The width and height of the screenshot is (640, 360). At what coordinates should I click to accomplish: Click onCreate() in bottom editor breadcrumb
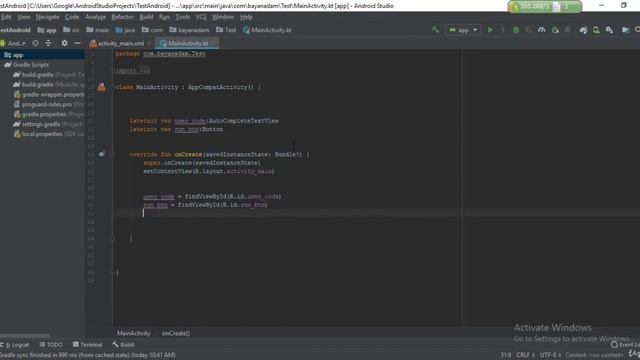click(176, 333)
